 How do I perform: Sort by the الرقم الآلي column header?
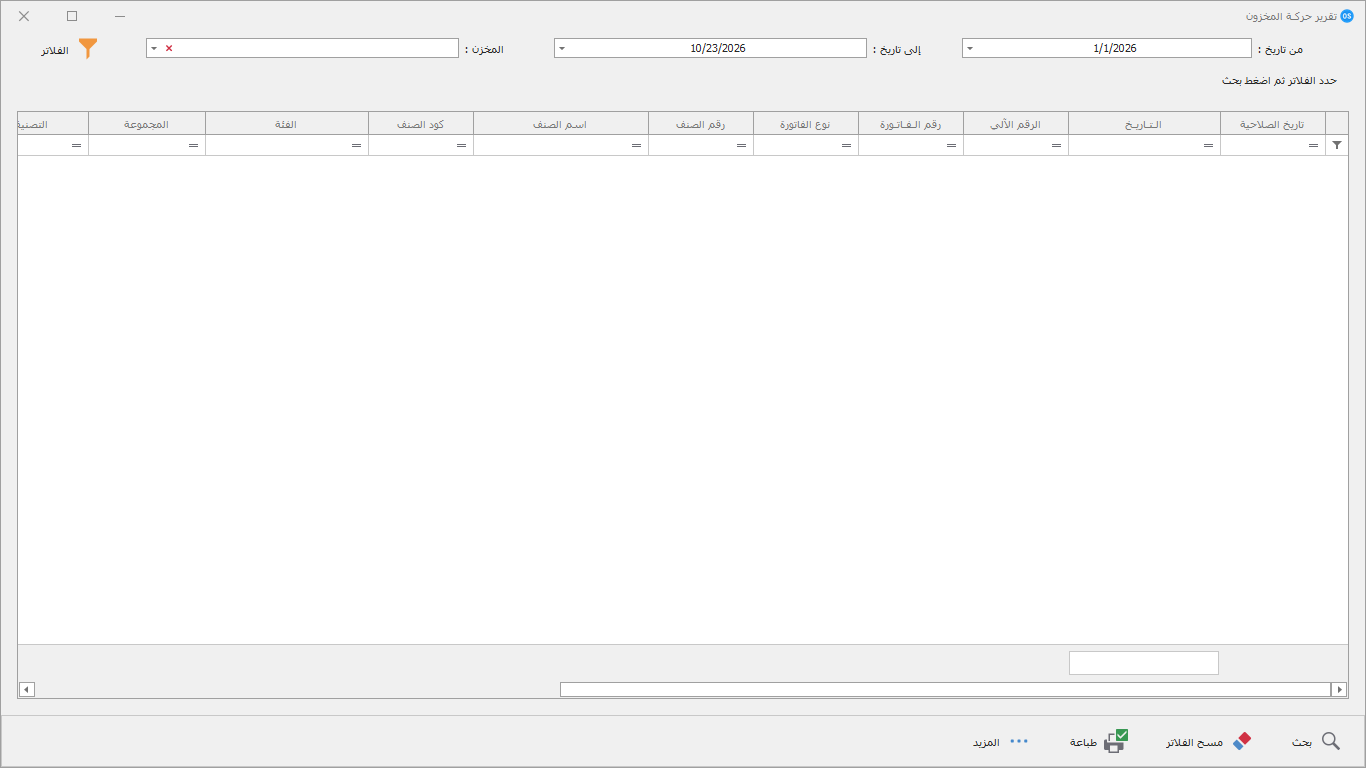[1016, 124]
